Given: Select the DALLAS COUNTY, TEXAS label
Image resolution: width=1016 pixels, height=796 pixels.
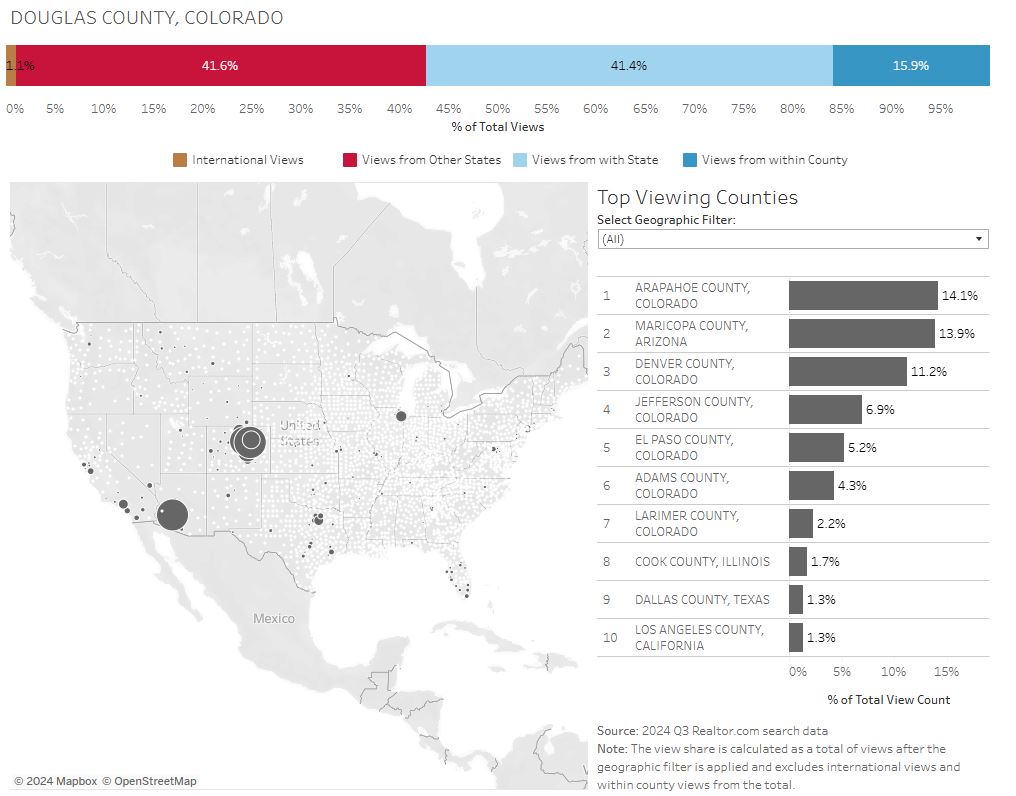Looking at the screenshot, I should [702, 600].
